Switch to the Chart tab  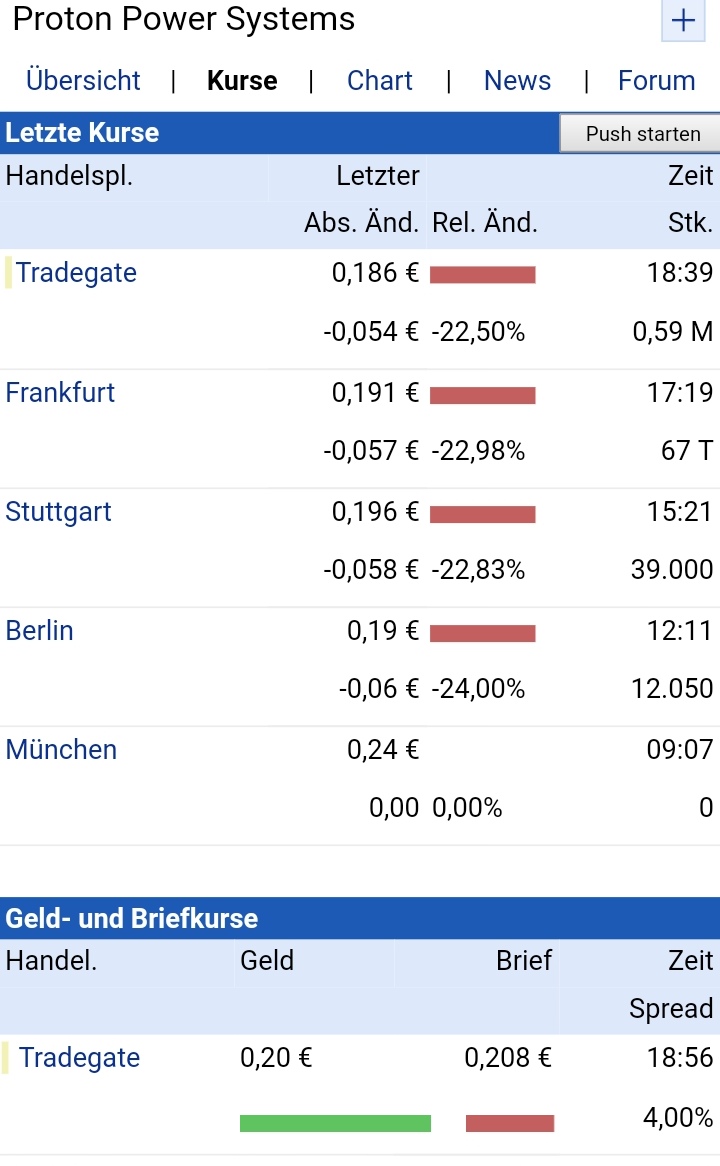(380, 81)
